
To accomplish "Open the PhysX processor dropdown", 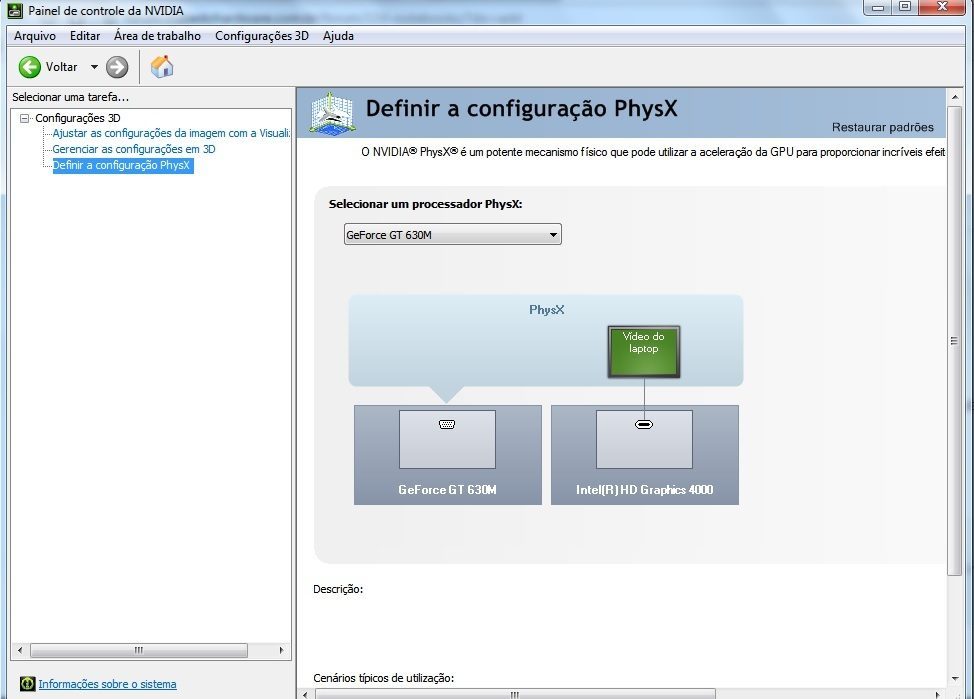I will (x=452, y=235).
